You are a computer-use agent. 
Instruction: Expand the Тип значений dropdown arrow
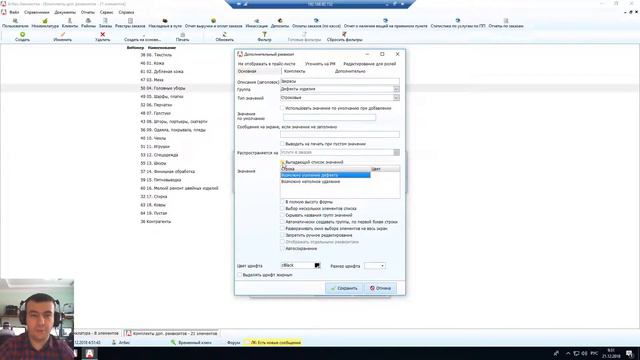(x=396, y=98)
